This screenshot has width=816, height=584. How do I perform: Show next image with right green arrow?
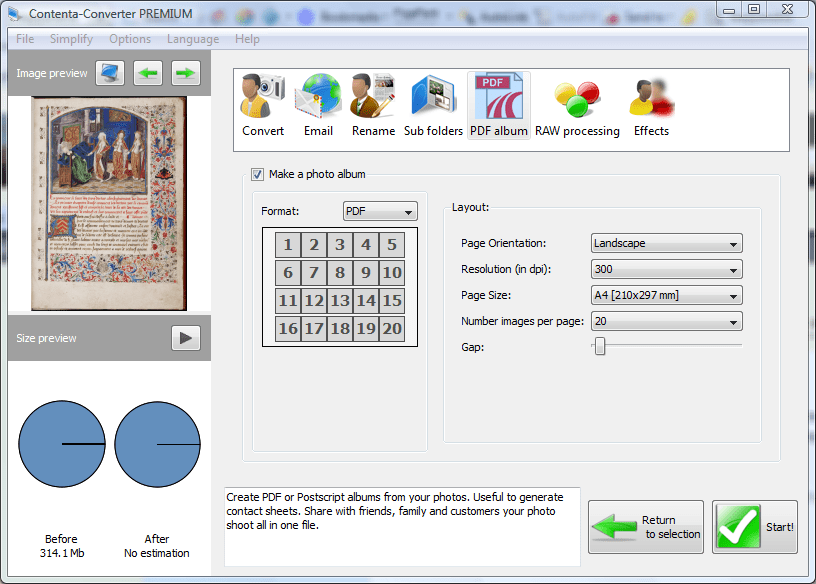186,73
